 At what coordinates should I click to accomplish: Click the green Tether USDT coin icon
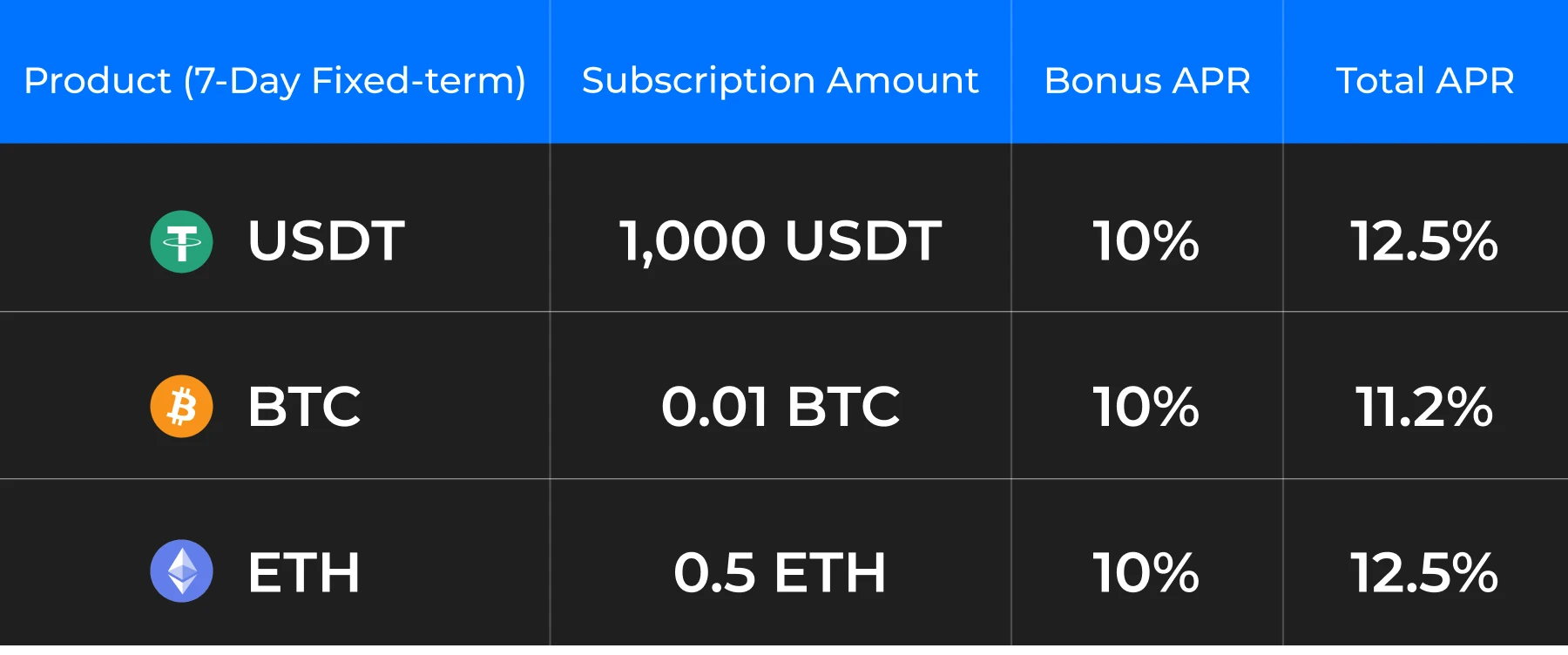(x=181, y=242)
